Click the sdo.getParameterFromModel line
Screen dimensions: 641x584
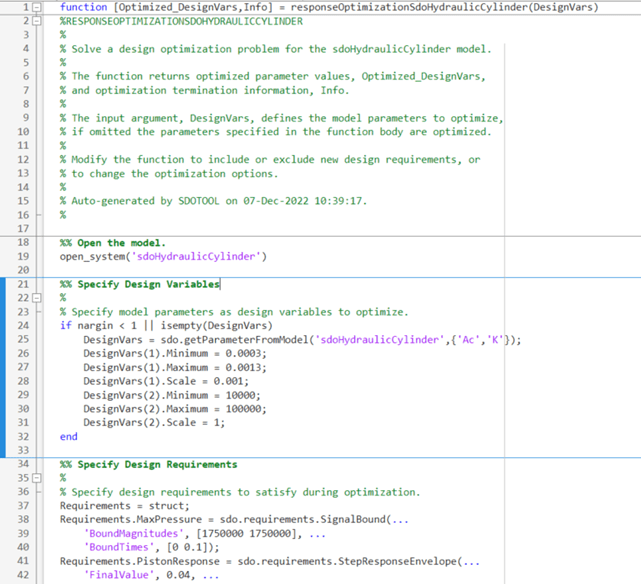click(302, 340)
